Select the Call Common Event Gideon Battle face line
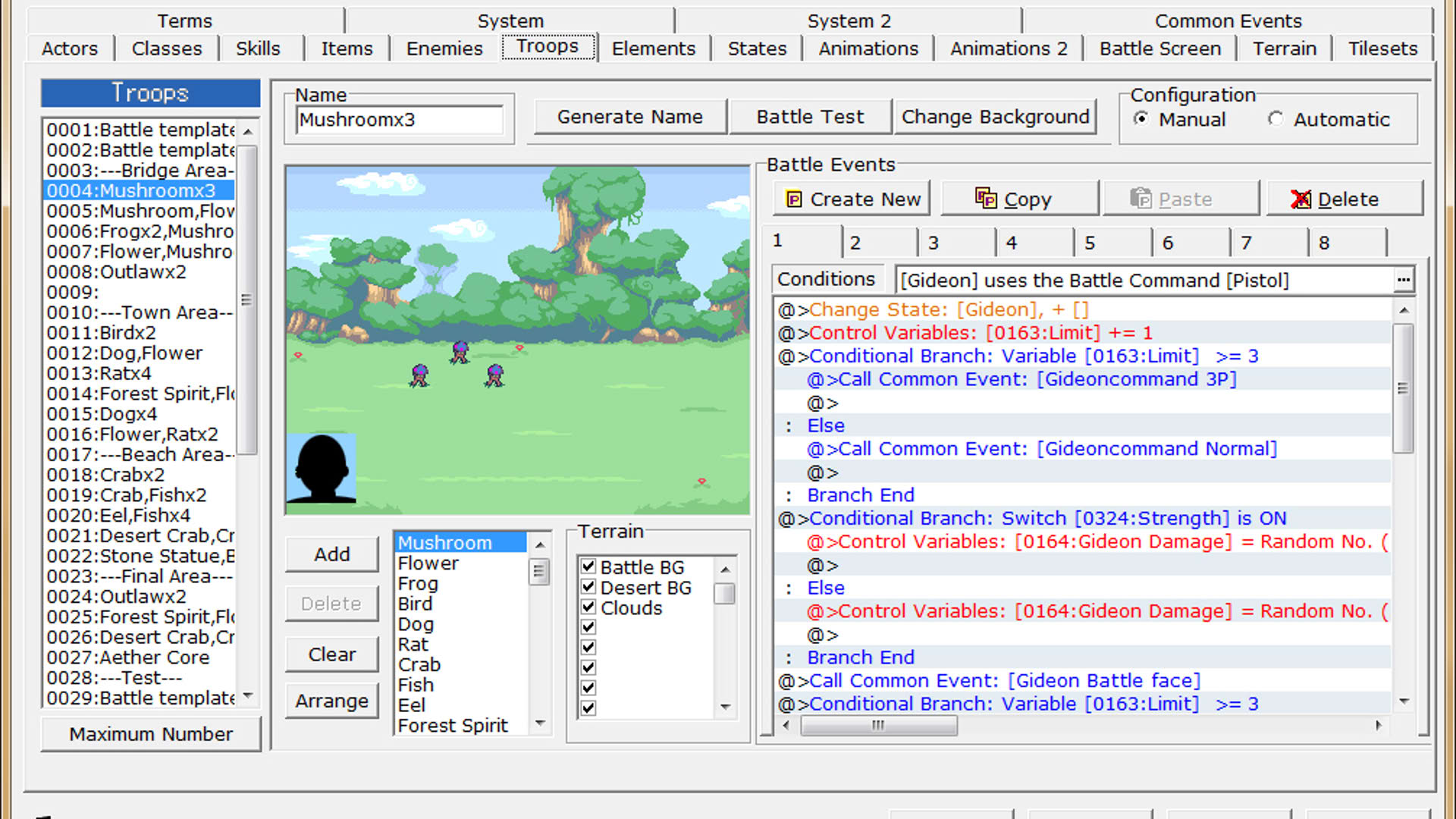 [1084, 681]
